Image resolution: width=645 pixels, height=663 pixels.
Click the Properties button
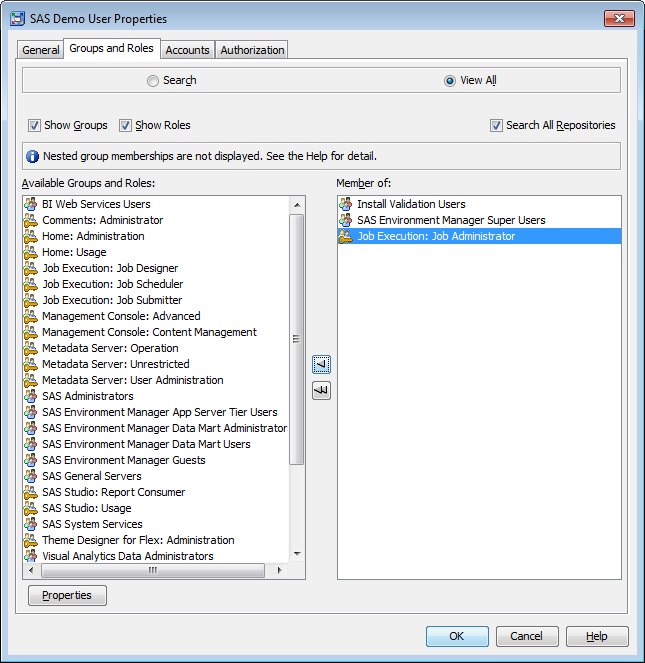point(67,595)
